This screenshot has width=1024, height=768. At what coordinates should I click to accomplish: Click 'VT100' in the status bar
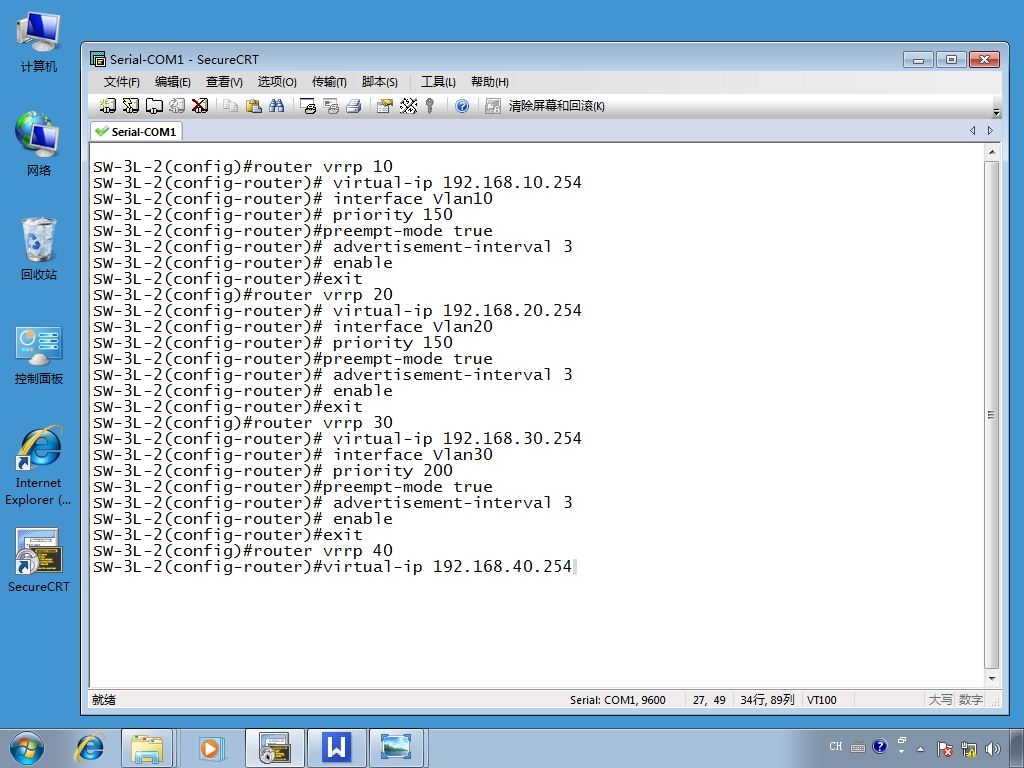(822, 700)
